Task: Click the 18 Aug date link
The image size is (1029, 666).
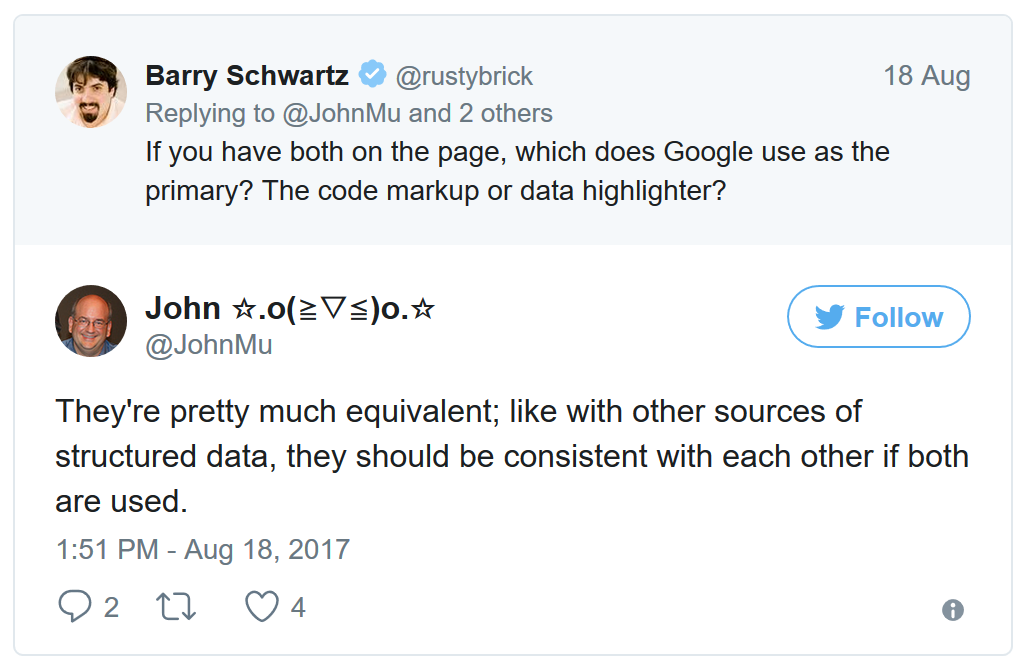Action: pos(928,74)
